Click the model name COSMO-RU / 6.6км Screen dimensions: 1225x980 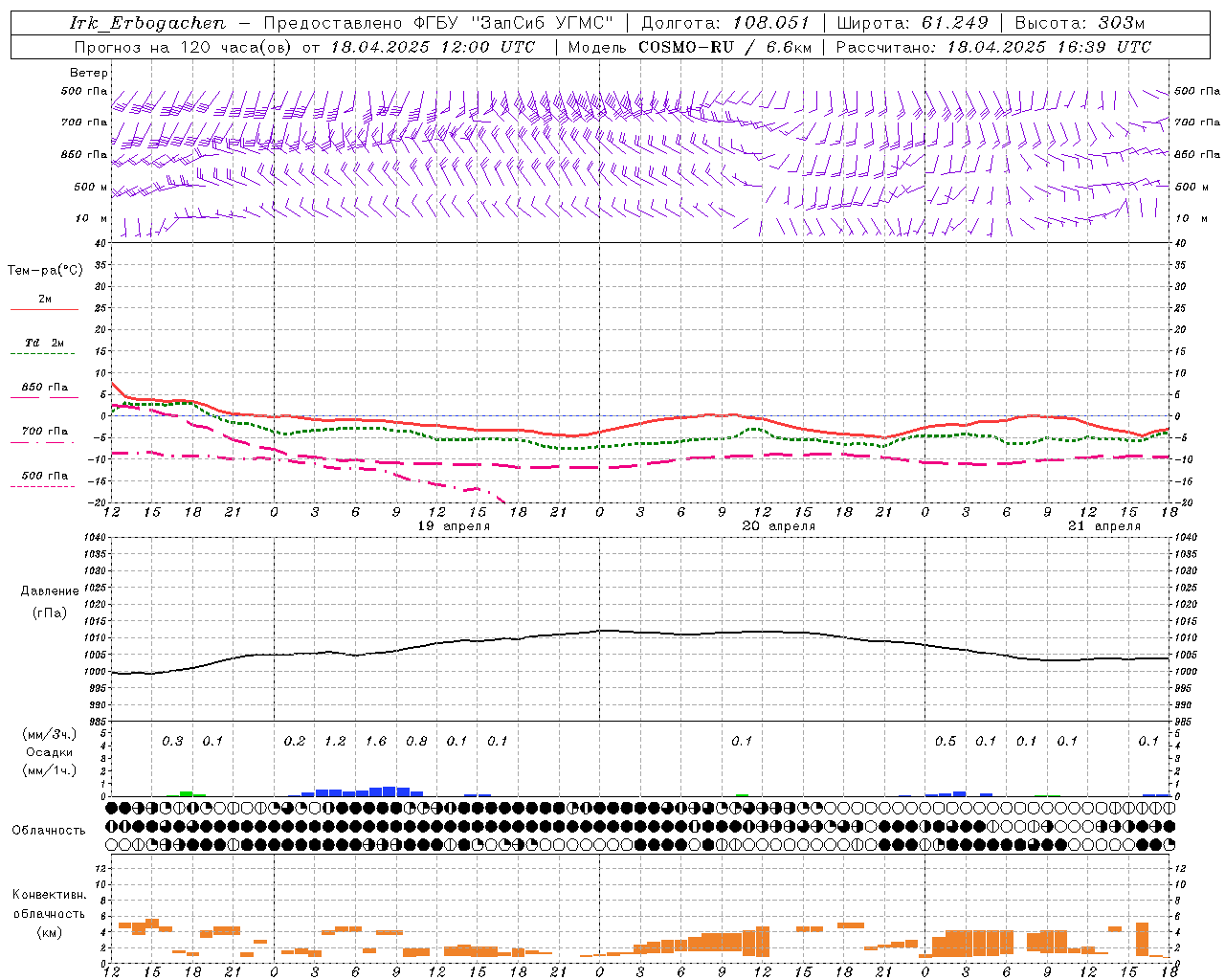(725, 47)
